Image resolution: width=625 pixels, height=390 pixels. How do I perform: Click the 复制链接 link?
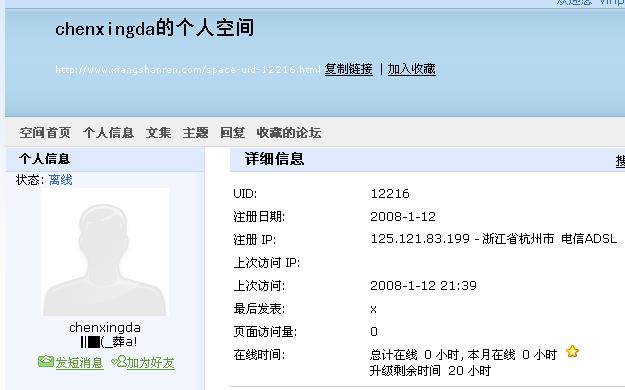[x=348, y=69]
